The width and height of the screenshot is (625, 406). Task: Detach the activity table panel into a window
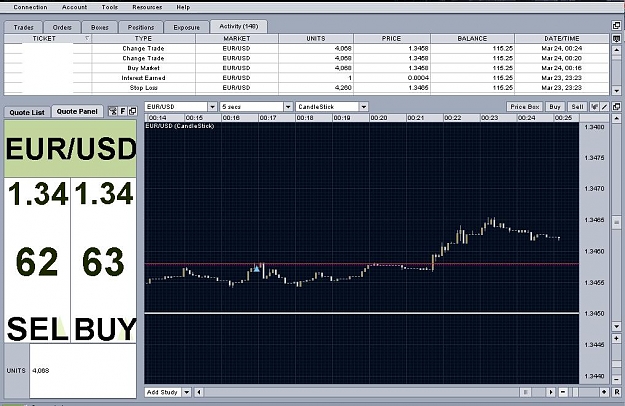pyautogui.click(x=616, y=25)
